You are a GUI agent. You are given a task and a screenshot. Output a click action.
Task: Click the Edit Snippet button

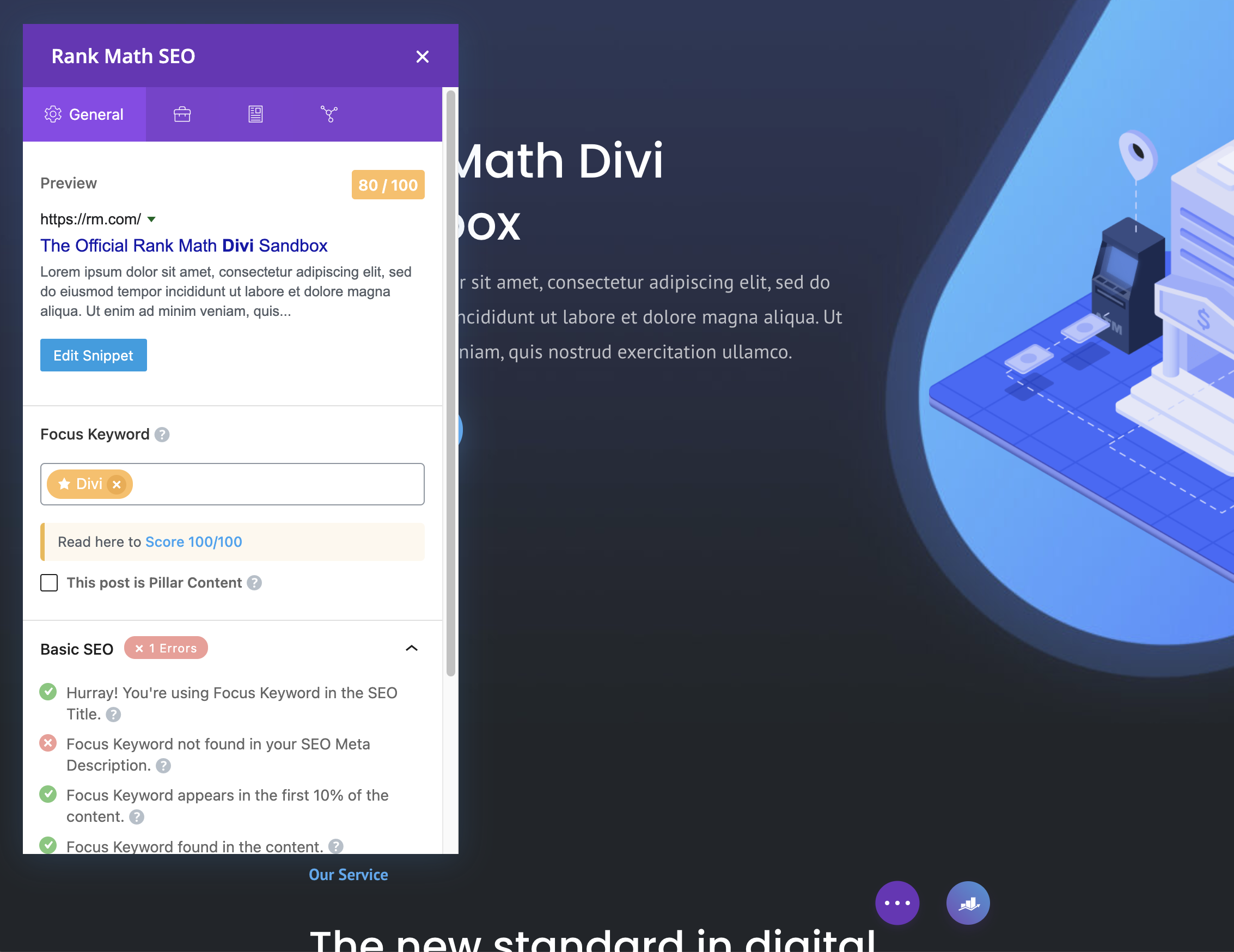(93, 355)
